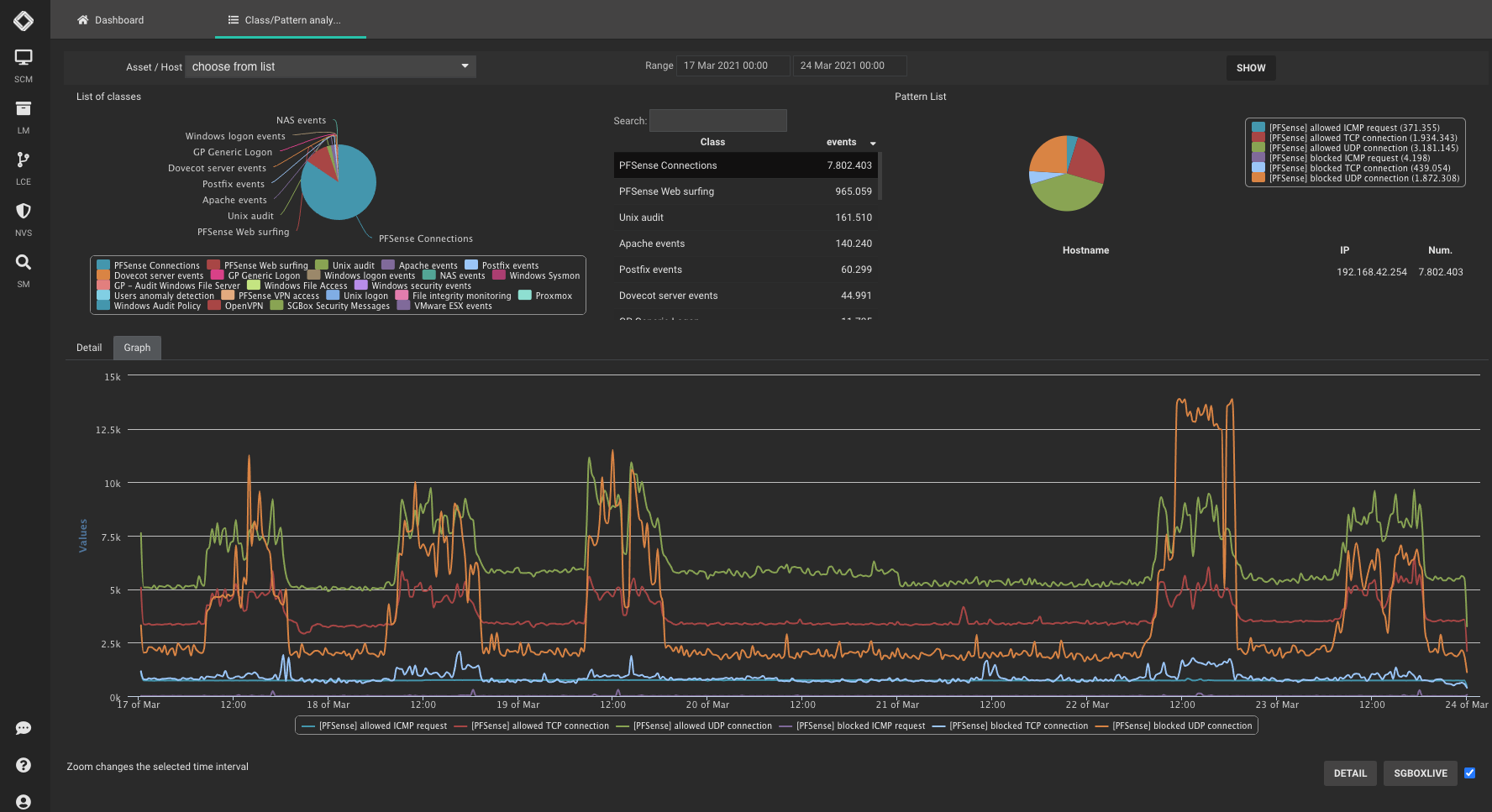Click the class Search input field
Image resolution: width=1492 pixels, height=812 pixels.
(x=717, y=121)
